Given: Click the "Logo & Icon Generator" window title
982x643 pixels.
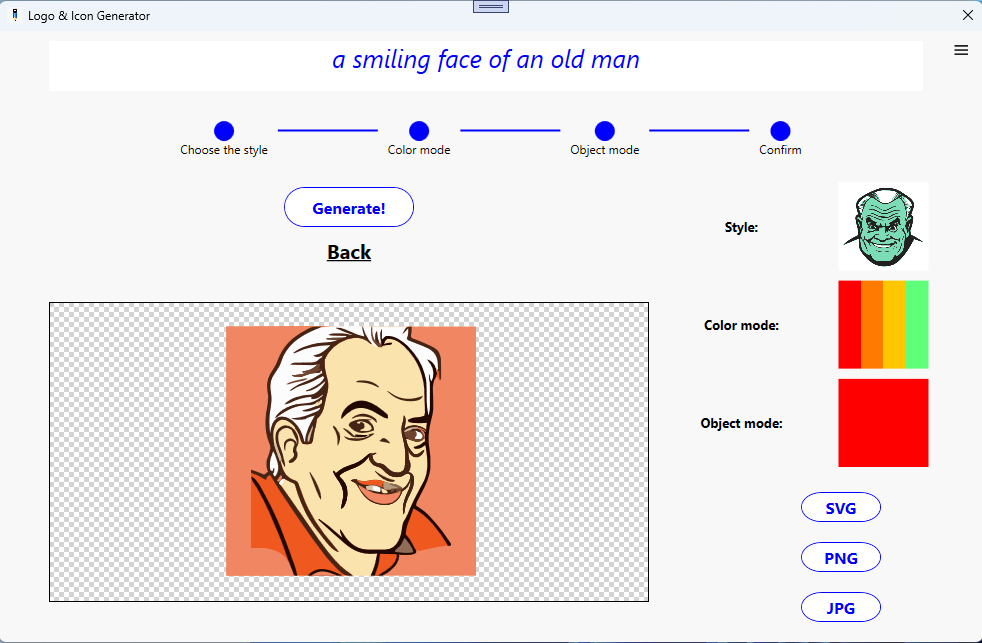Looking at the screenshot, I should coord(89,16).
